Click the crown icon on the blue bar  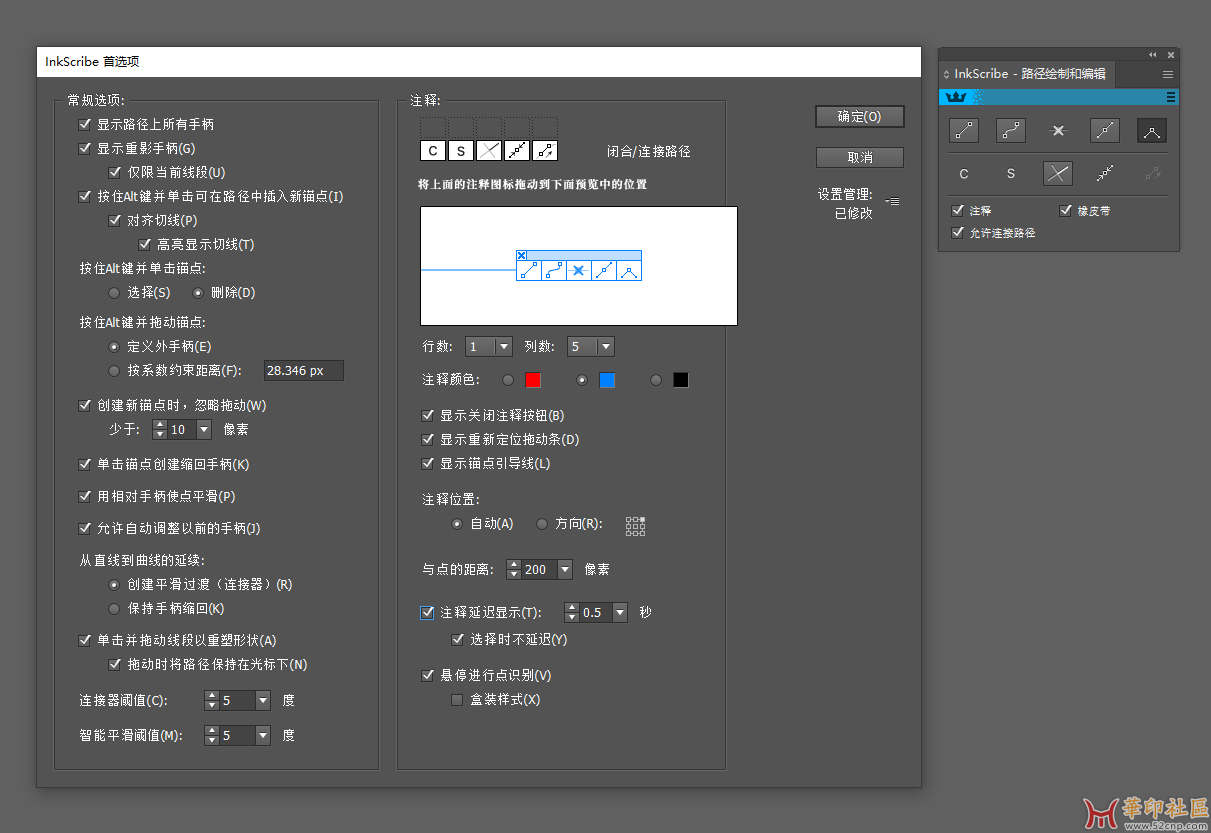tap(954, 97)
